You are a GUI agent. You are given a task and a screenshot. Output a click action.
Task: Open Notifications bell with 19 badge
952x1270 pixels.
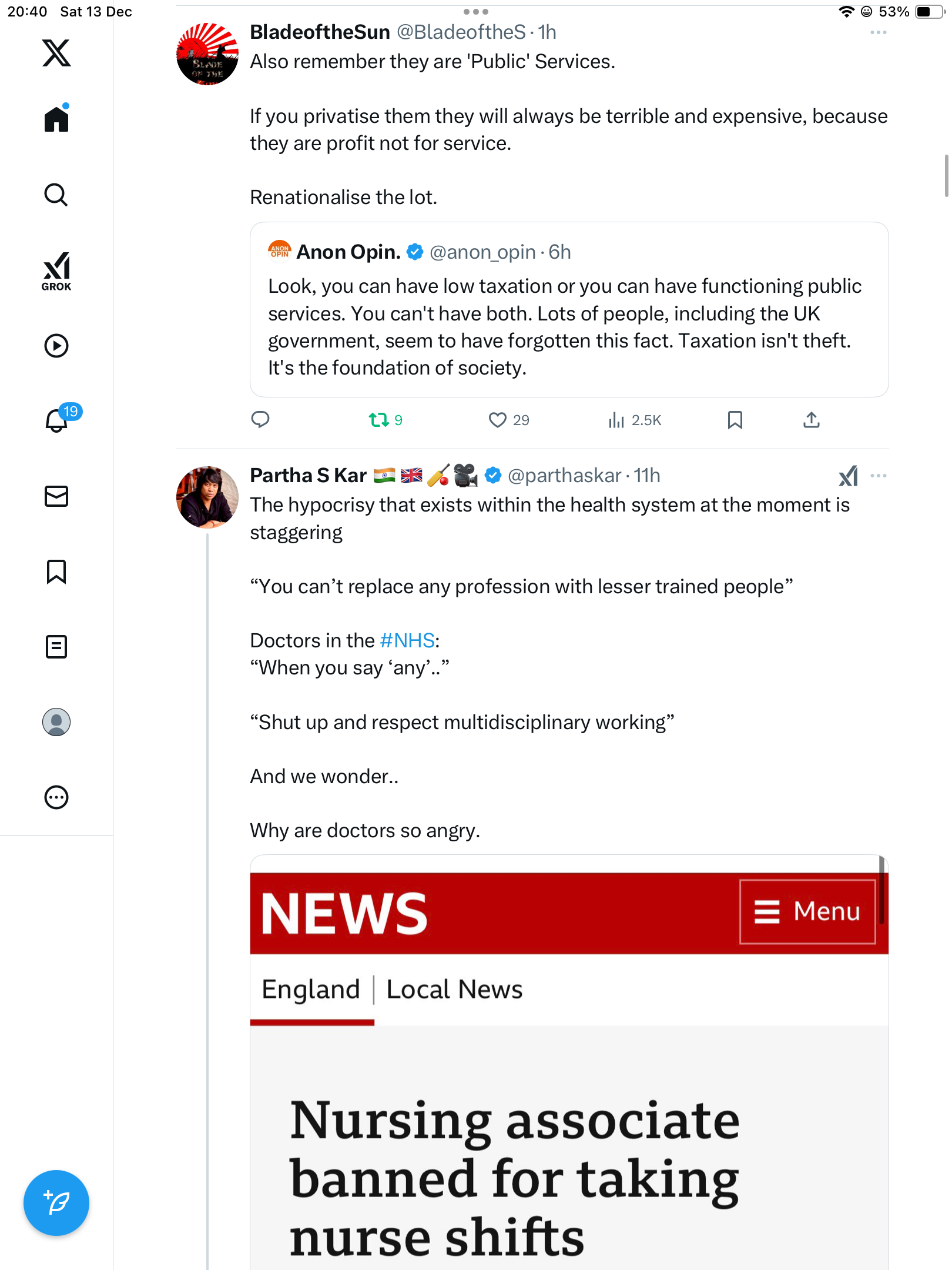(x=58, y=420)
